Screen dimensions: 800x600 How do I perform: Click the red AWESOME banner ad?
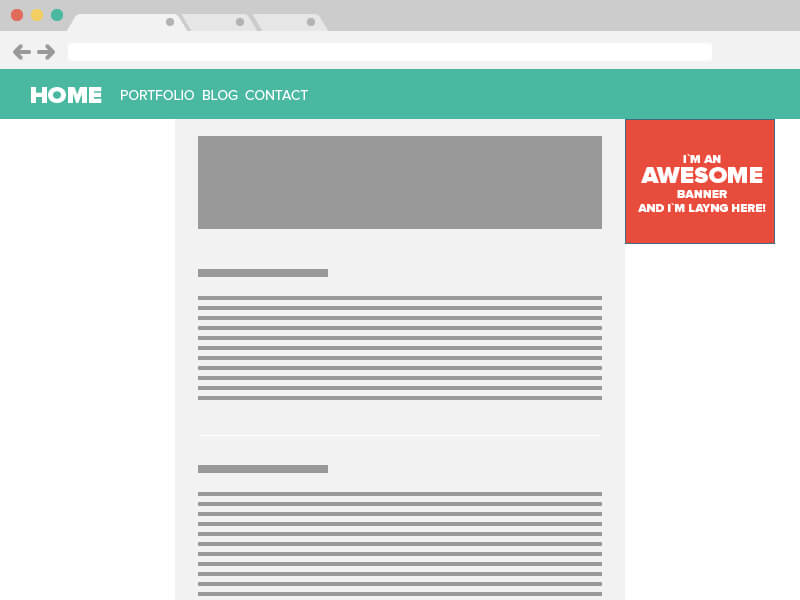click(700, 181)
